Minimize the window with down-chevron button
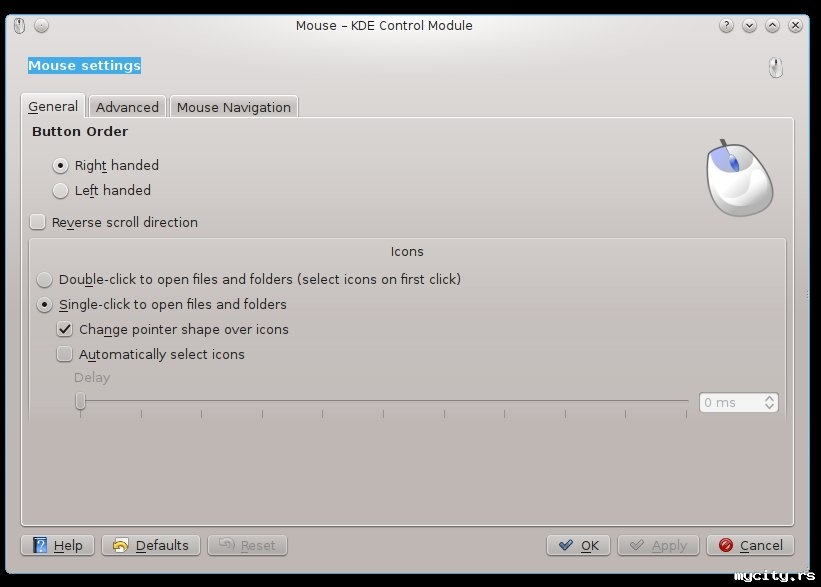821x587 pixels. [x=749, y=26]
